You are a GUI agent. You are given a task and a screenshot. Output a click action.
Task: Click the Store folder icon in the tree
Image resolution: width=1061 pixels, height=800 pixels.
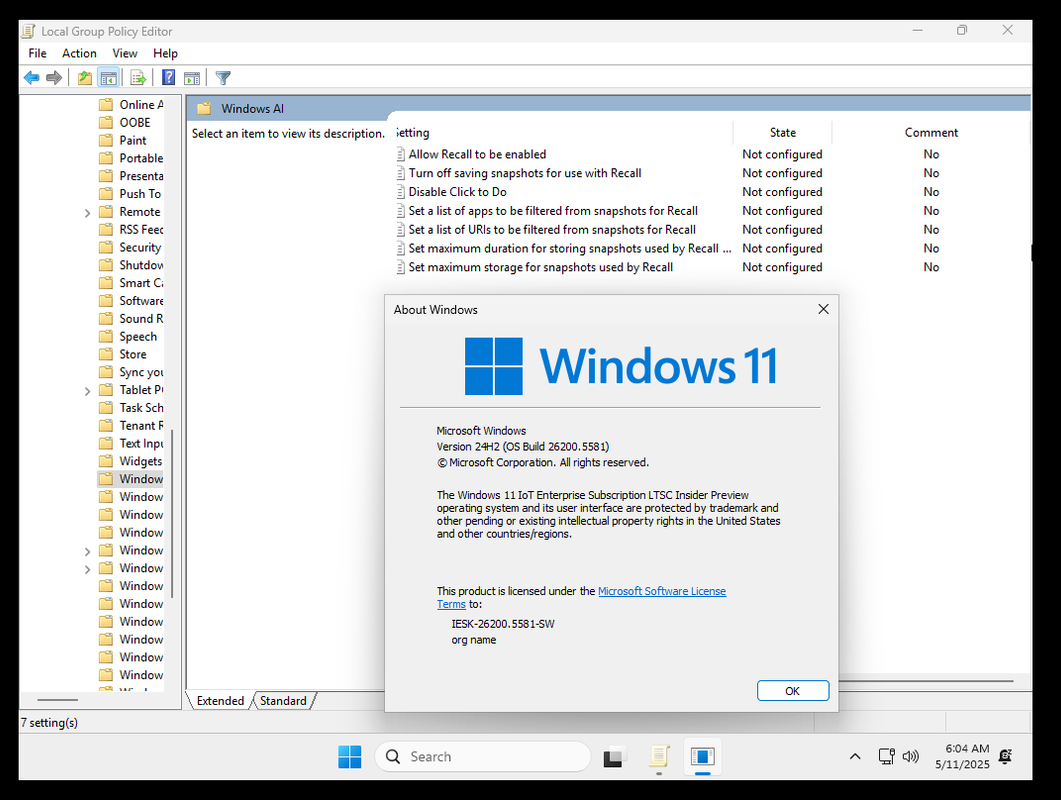click(x=106, y=354)
